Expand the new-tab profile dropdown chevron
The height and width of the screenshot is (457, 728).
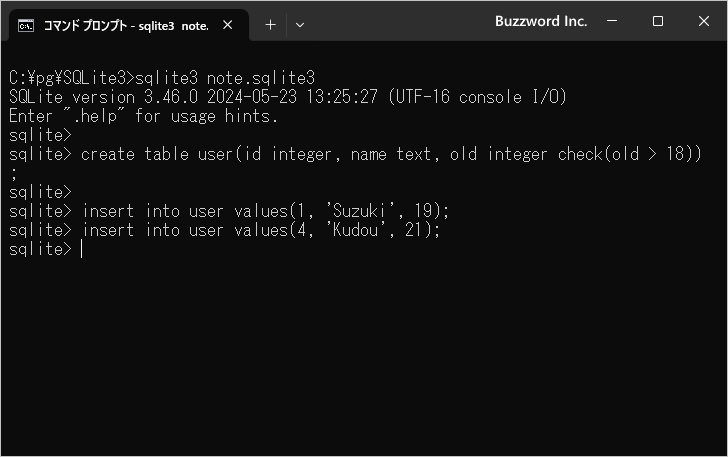[300, 25]
